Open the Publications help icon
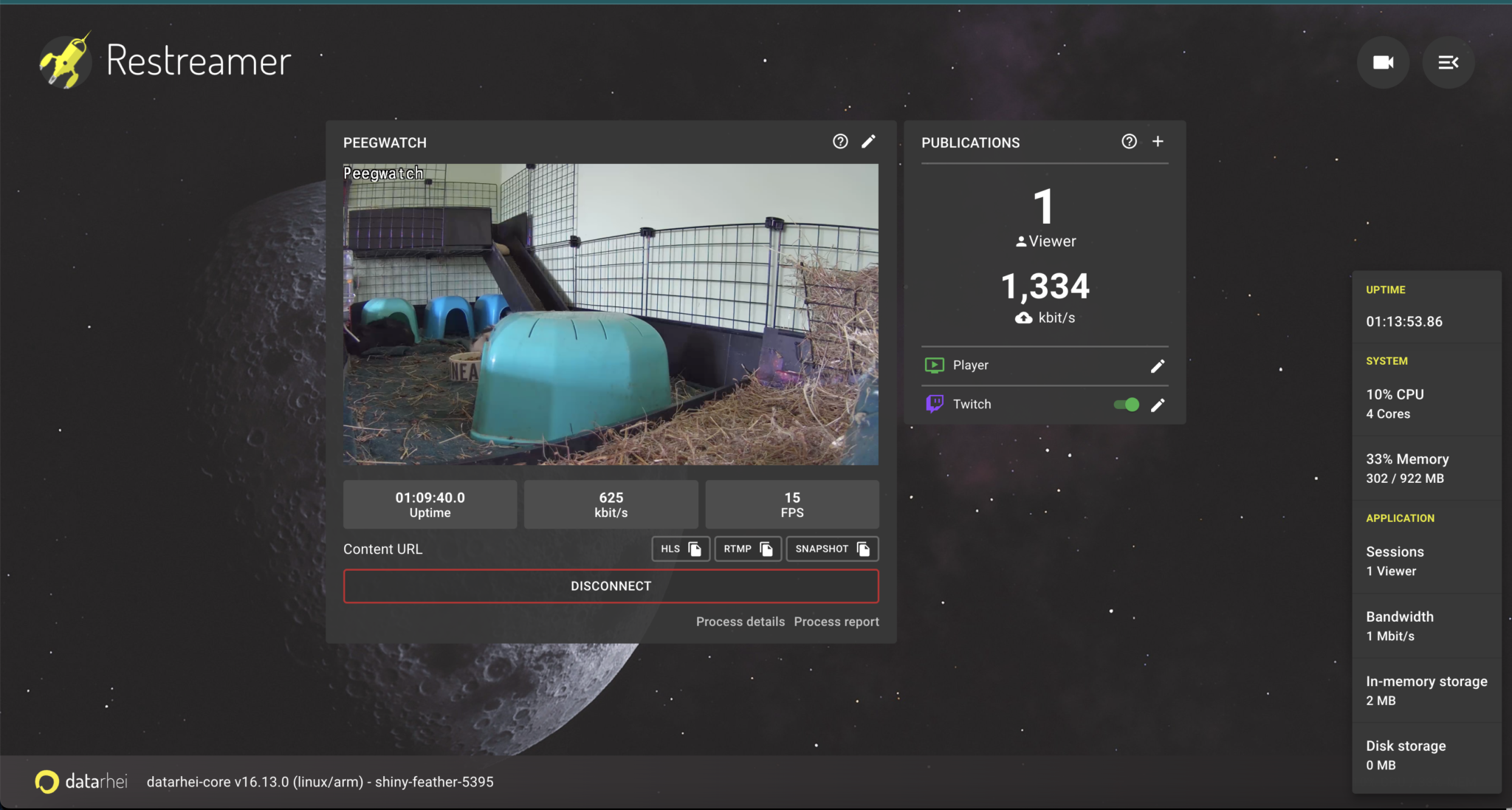The image size is (1512, 810). (1128, 141)
